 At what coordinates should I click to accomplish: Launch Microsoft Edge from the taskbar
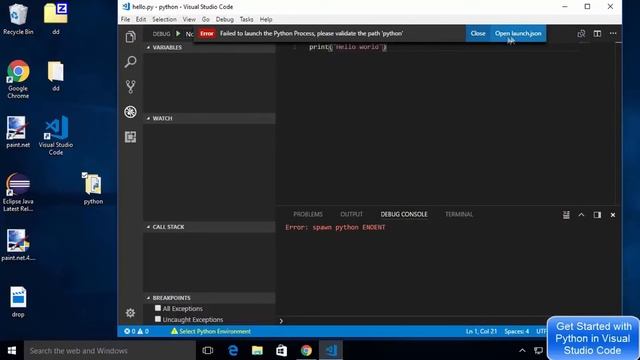coord(233,350)
